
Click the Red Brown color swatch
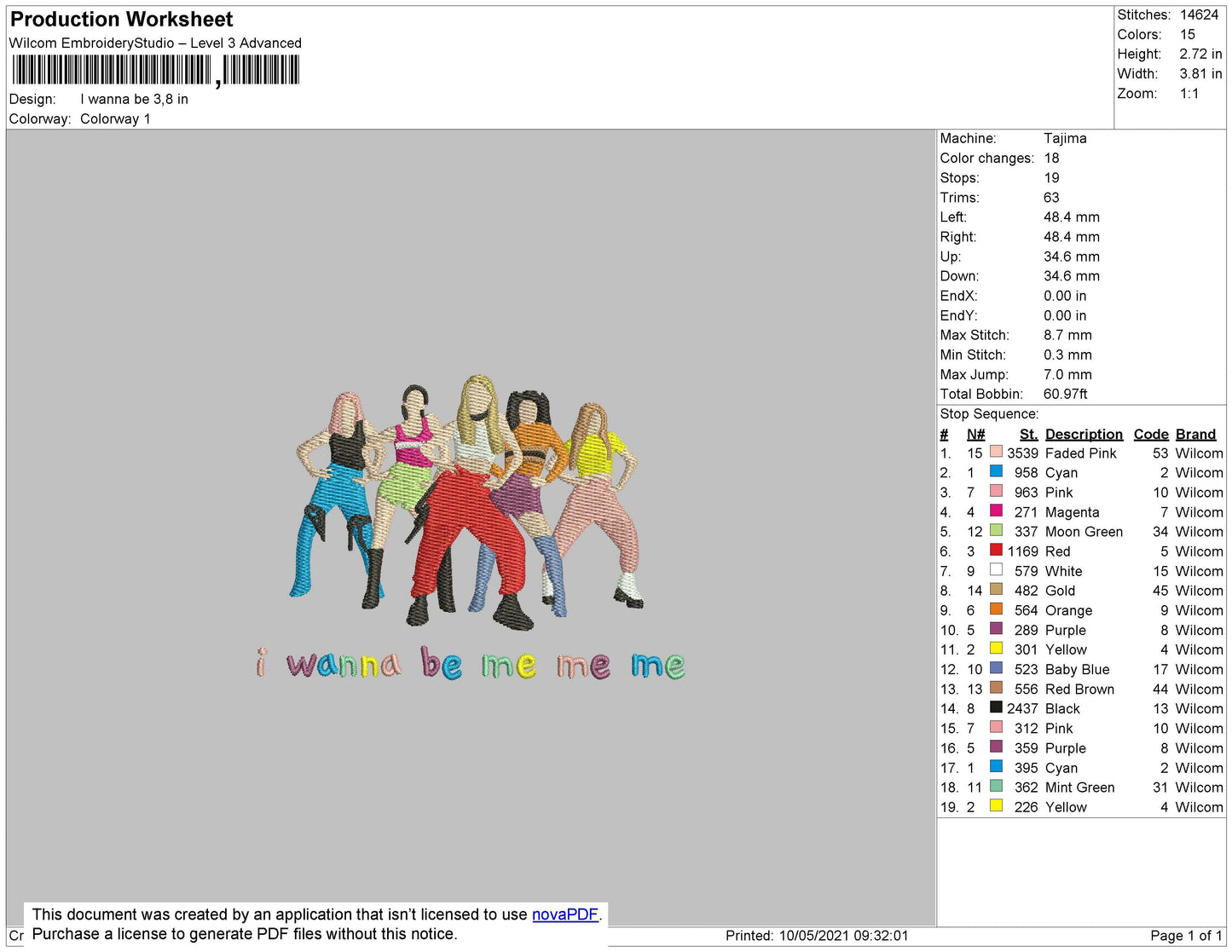(996, 687)
